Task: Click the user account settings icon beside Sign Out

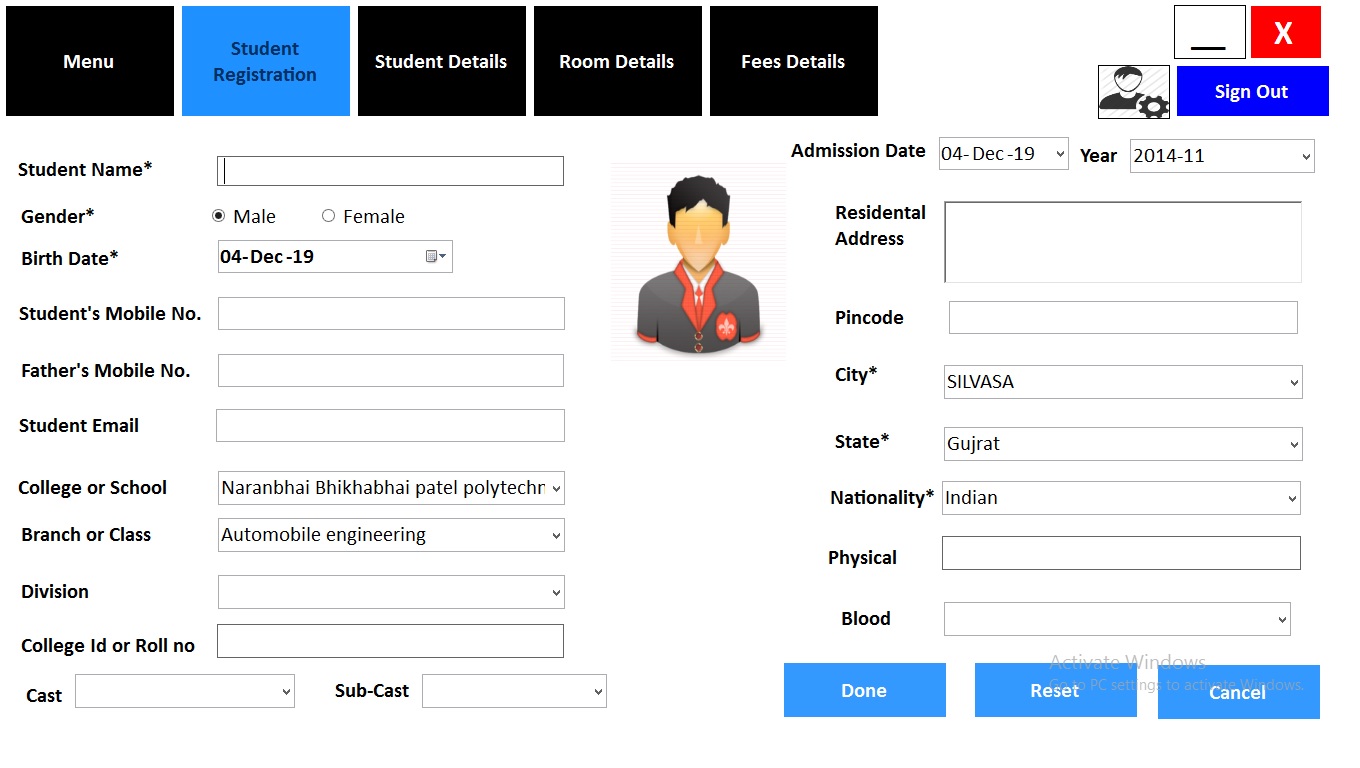Action: pyautogui.click(x=1133, y=91)
